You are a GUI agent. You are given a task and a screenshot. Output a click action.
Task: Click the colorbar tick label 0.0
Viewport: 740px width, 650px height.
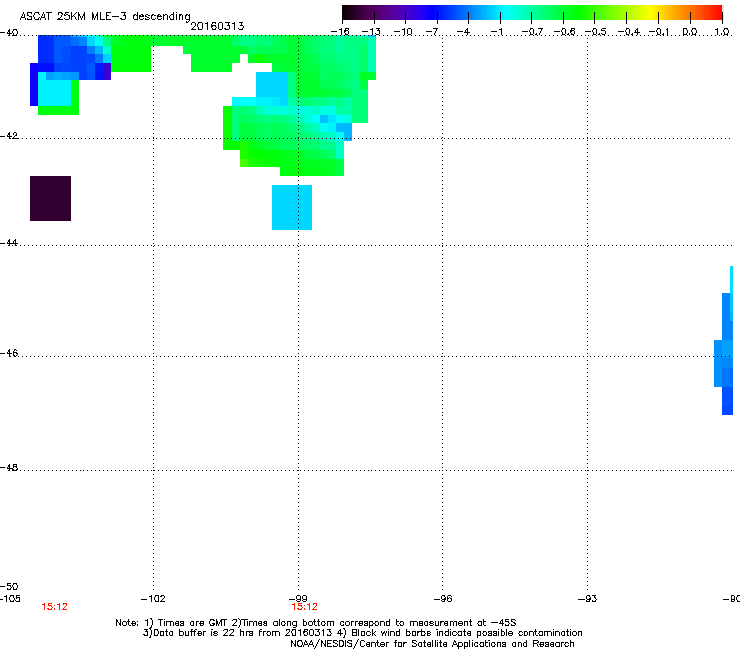click(690, 32)
